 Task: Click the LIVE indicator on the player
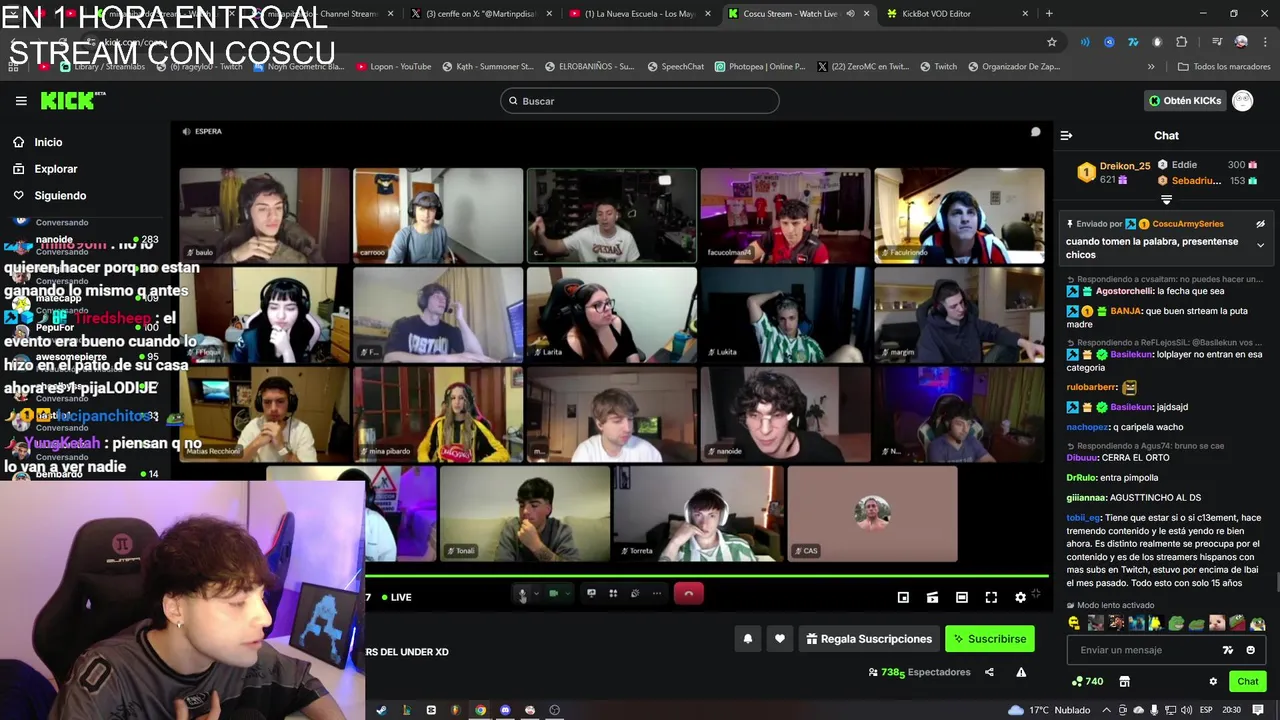tap(396, 598)
